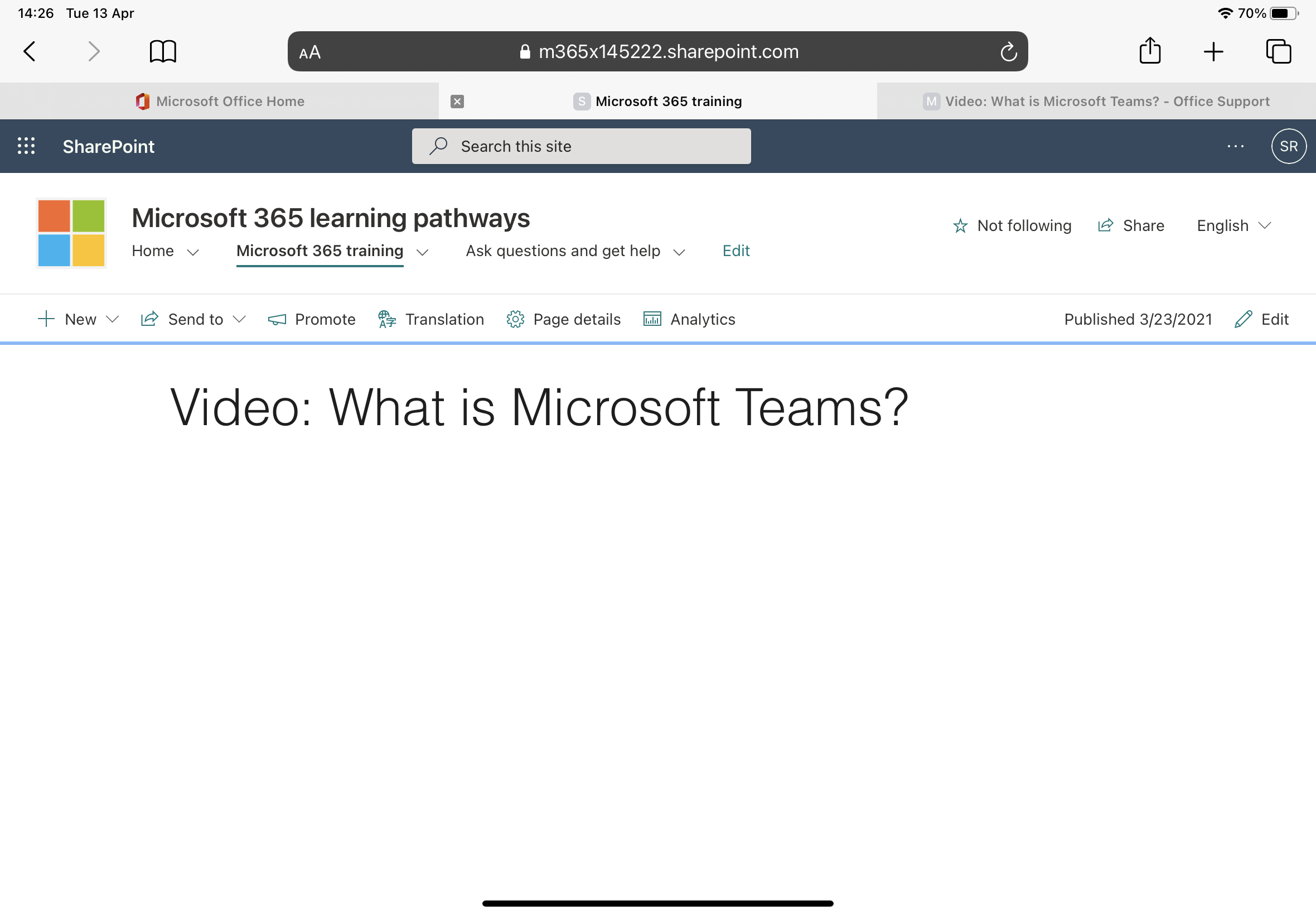Image resolution: width=1316 pixels, height=915 pixels.
Task: Click Edit next to navigation links
Action: [735, 251]
